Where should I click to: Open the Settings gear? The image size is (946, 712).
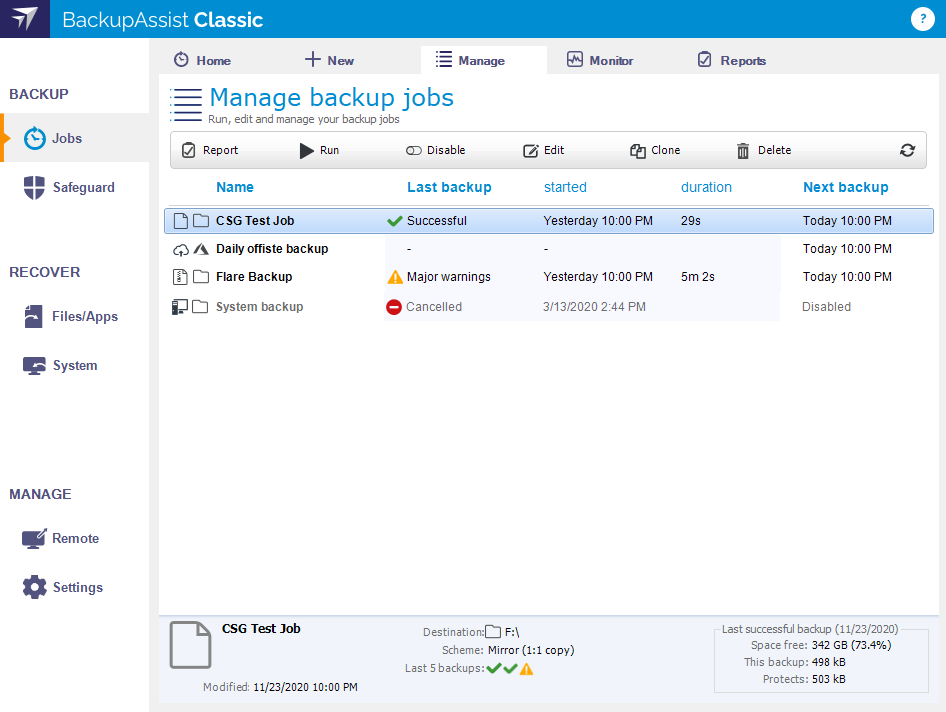pyautogui.click(x=32, y=587)
